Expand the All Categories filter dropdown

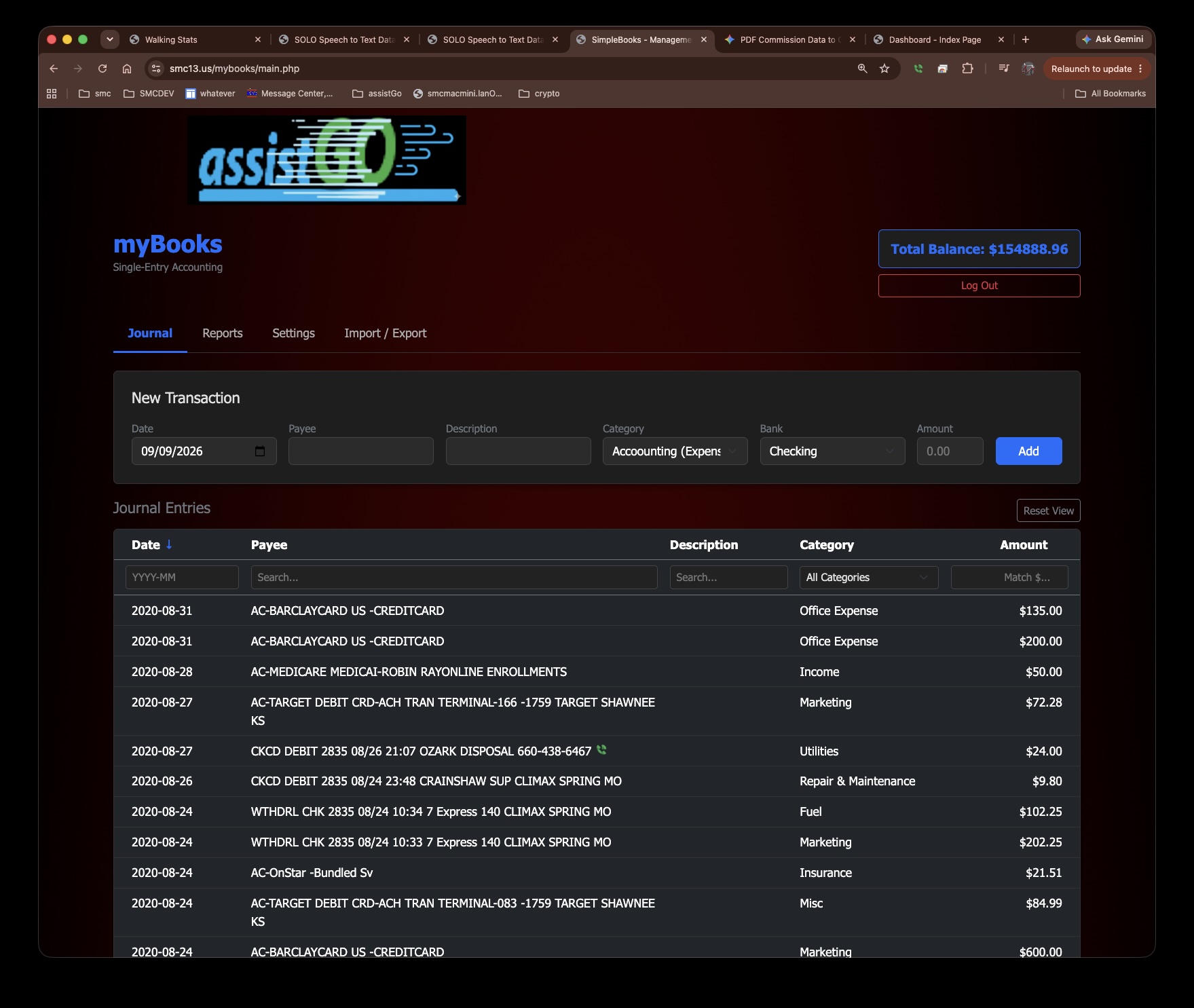click(x=869, y=578)
